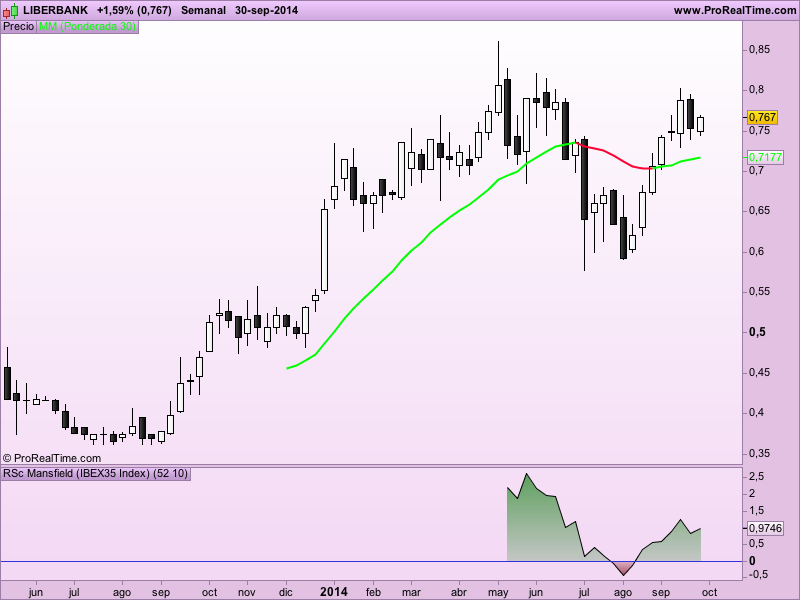Image resolution: width=800 pixels, height=600 pixels.
Task: Click the 0,5 bold price axis label
Action: click(x=757, y=332)
